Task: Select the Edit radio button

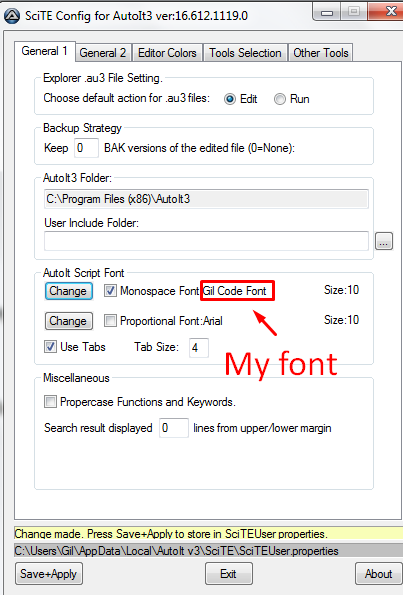Action: pyautogui.click(x=230, y=99)
